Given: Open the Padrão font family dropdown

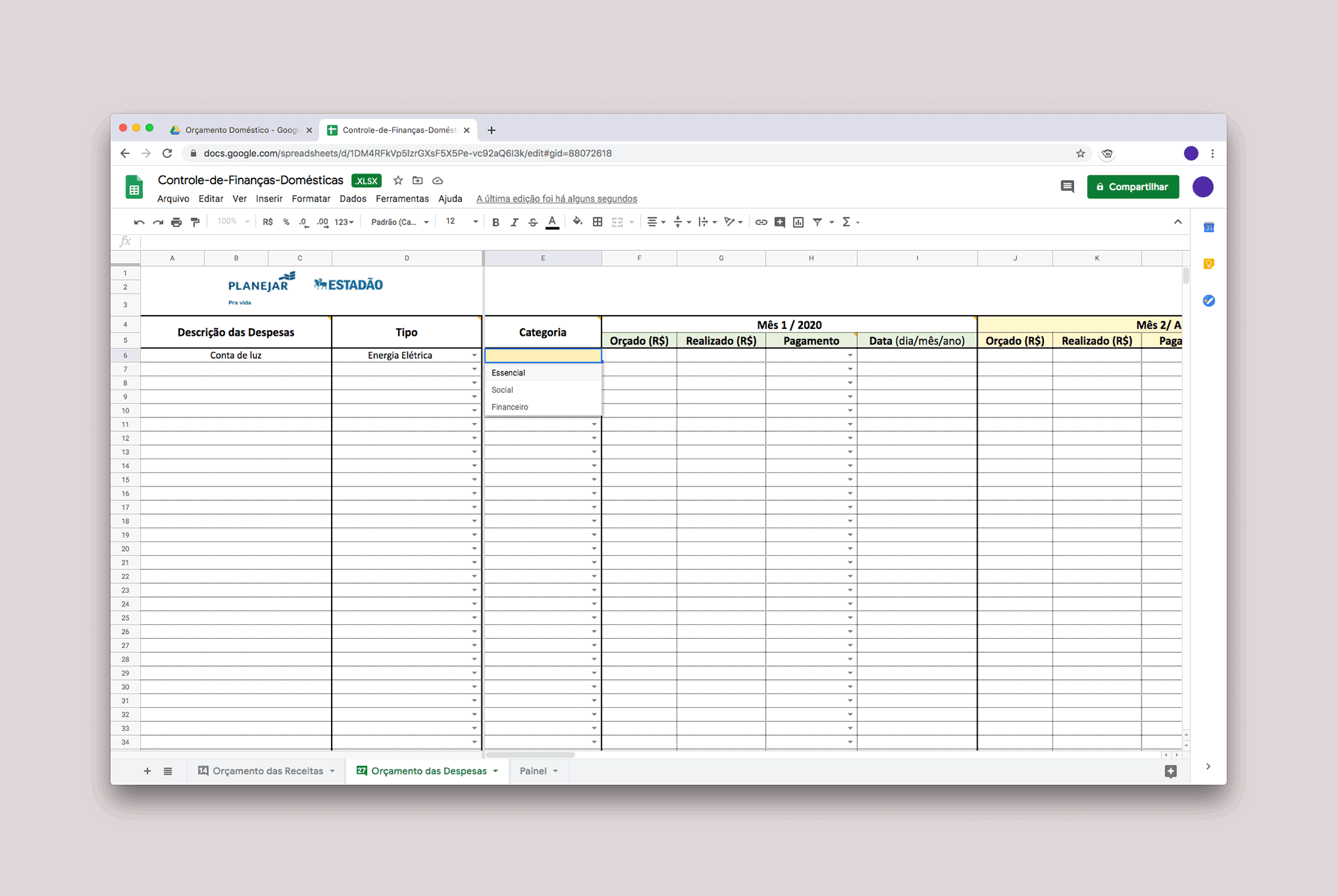Looking at the screenshot, I should coord(399,222).
